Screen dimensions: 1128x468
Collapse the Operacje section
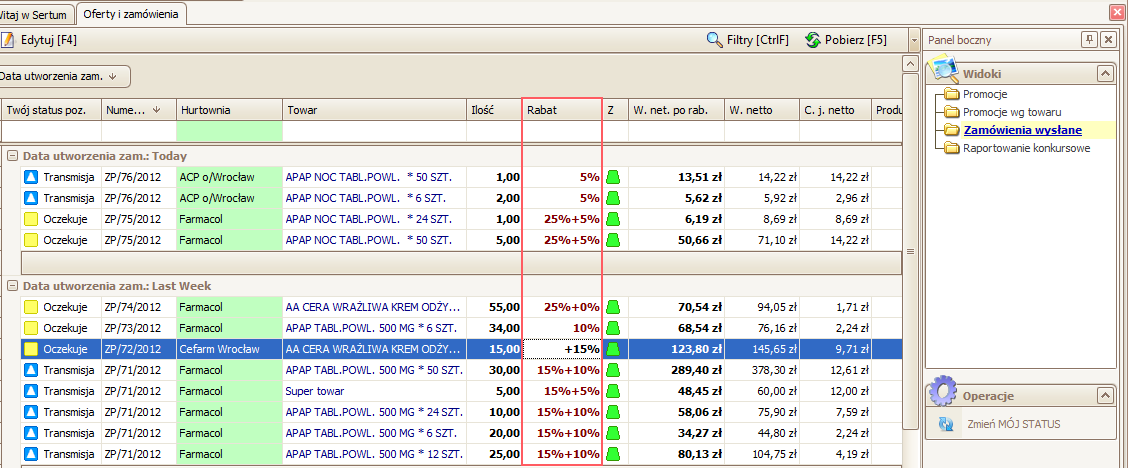1105,396
